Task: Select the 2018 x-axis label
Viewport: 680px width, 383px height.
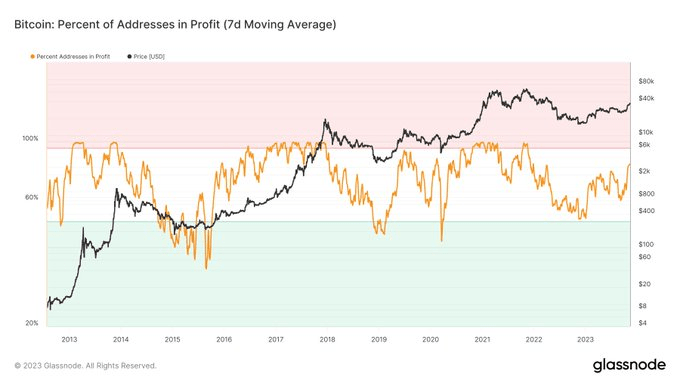Action: click(327, 339)
